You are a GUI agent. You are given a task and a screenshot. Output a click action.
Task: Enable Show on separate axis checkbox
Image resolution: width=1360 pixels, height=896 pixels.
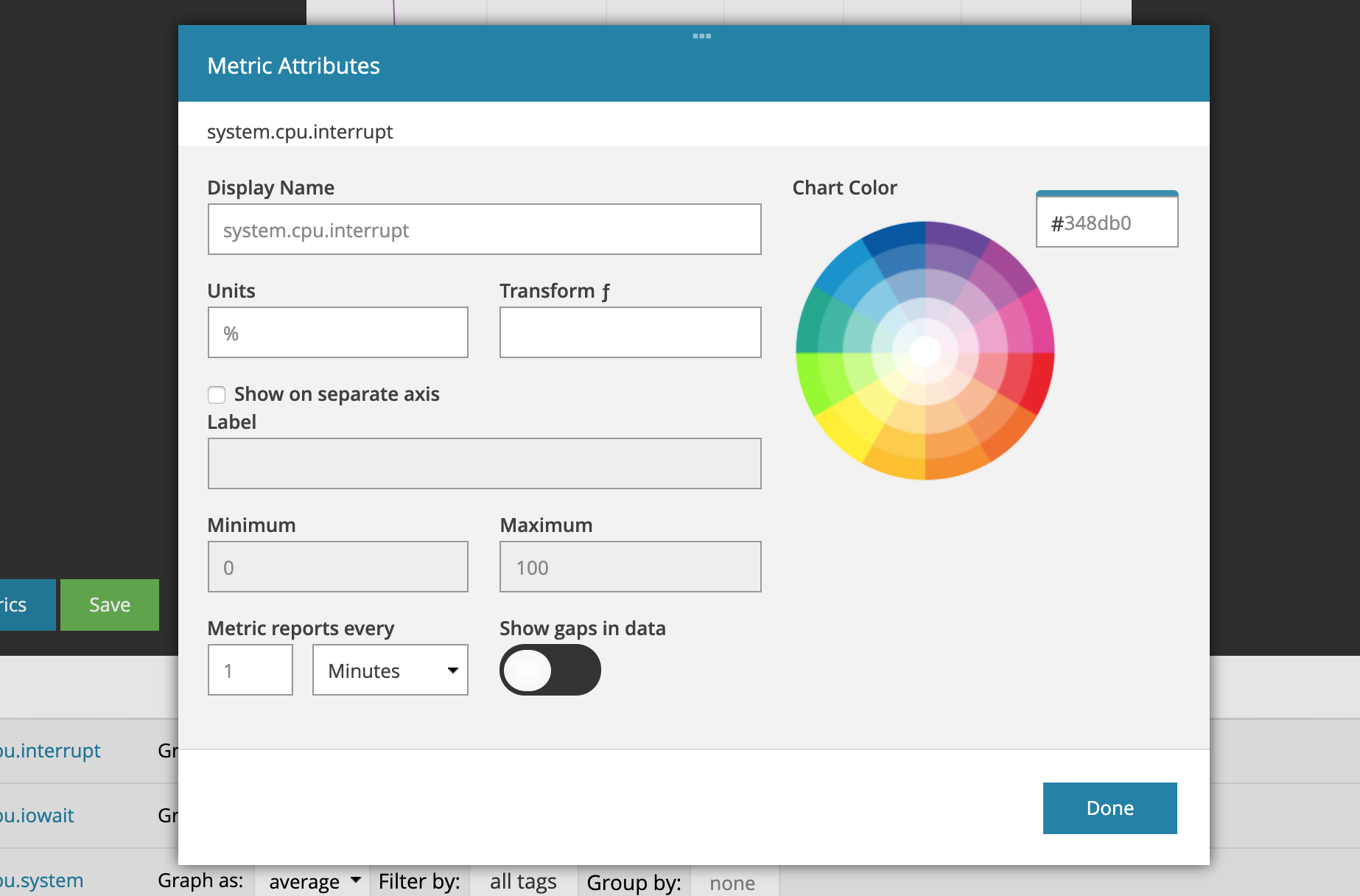pos(217,395)
